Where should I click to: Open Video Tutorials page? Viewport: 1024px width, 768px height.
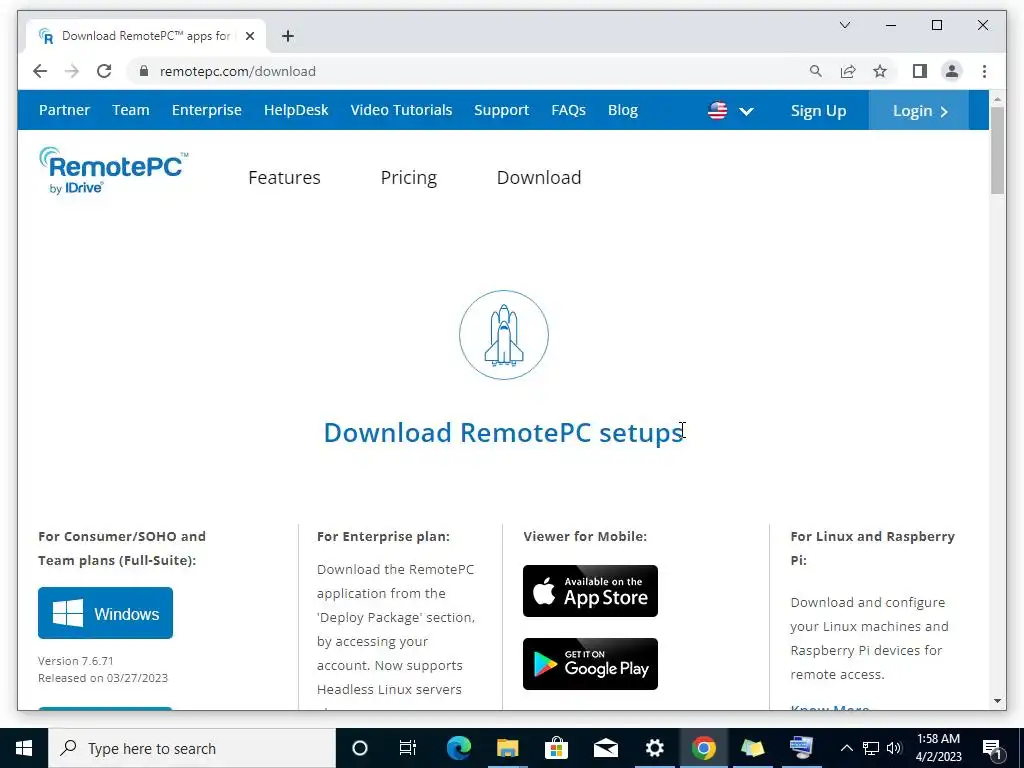tap(401, 110)
